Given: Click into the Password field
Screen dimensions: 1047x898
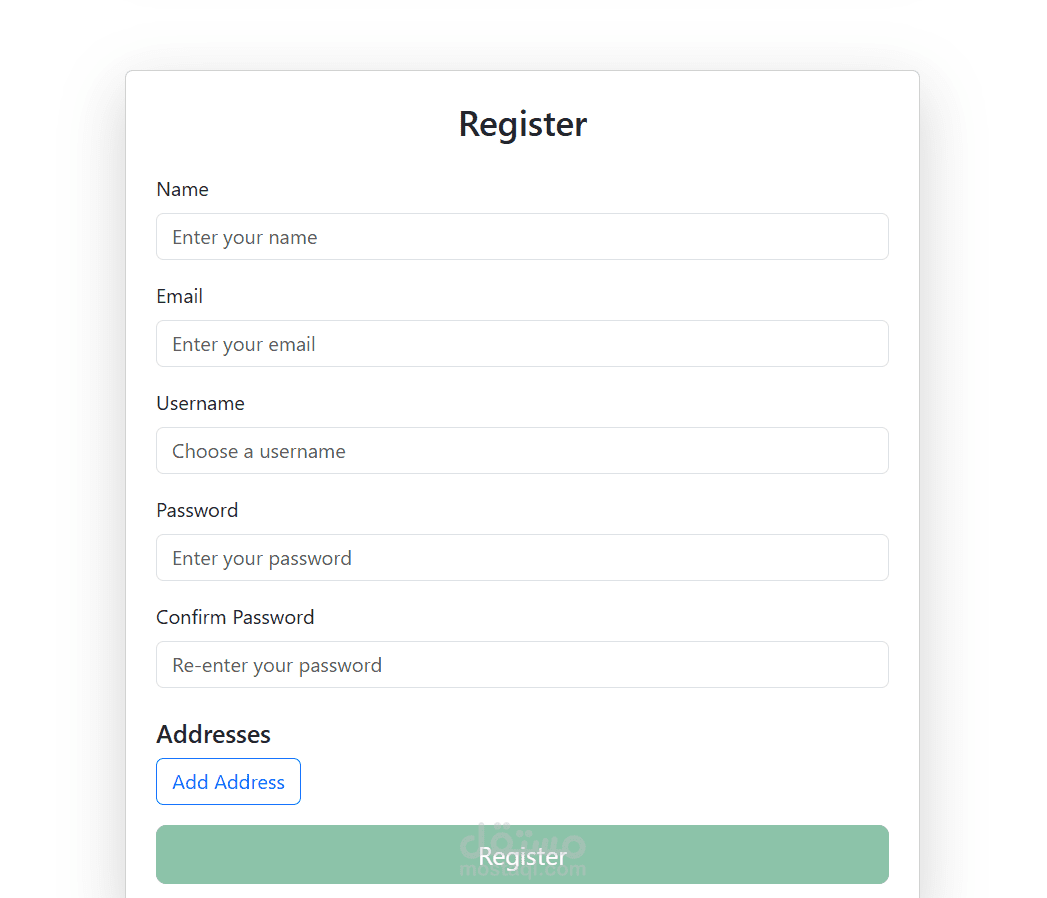Looking at the screenshot, I should [522, 558].
